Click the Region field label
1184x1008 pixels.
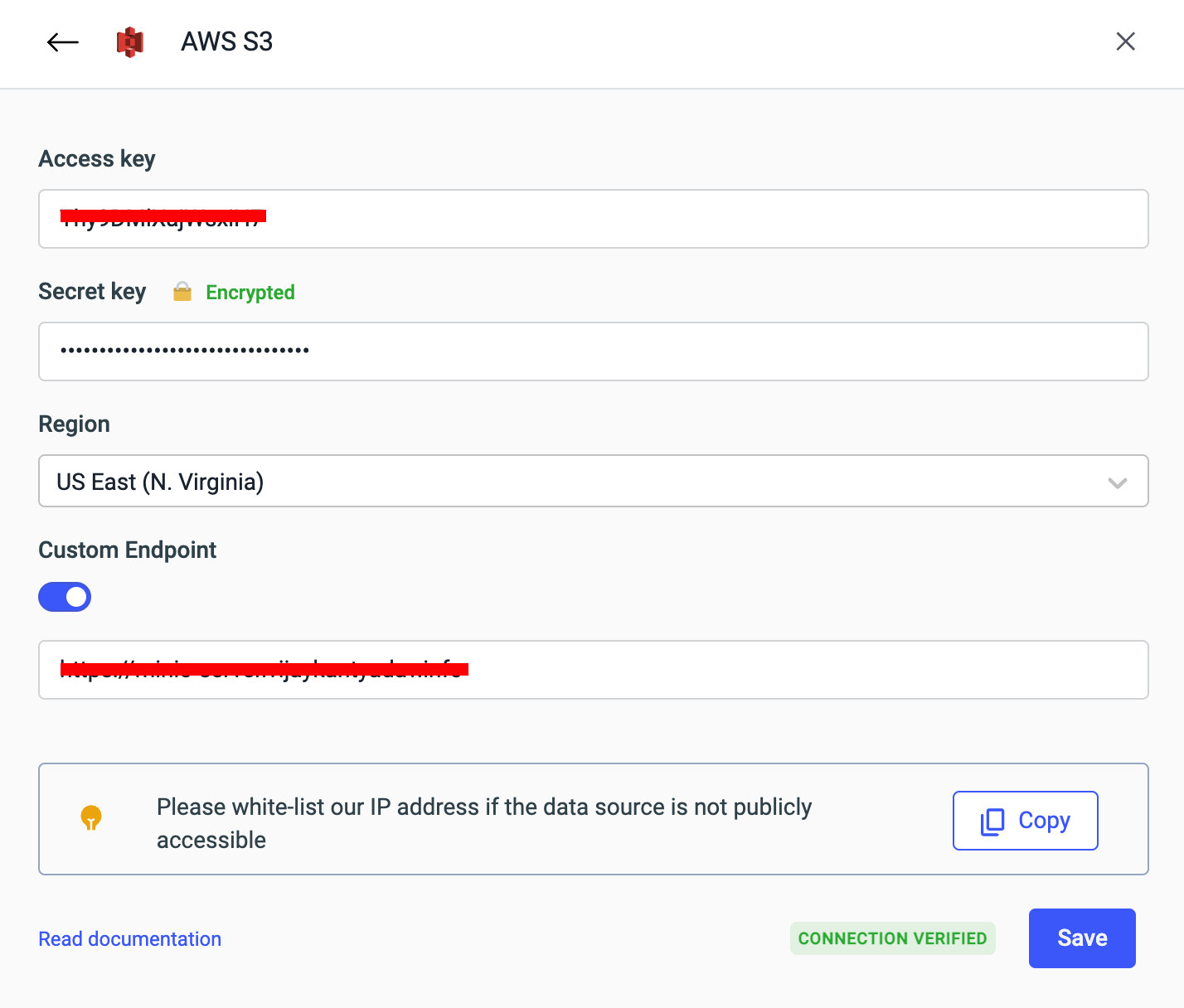pos(75,424)
